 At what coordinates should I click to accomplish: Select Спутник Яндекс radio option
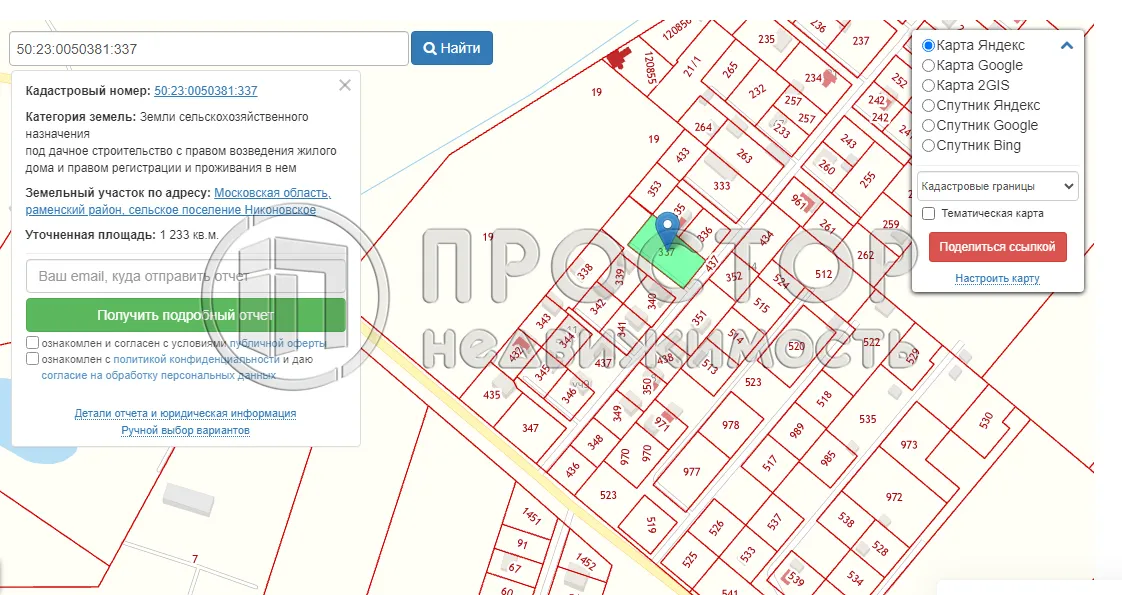929,106
